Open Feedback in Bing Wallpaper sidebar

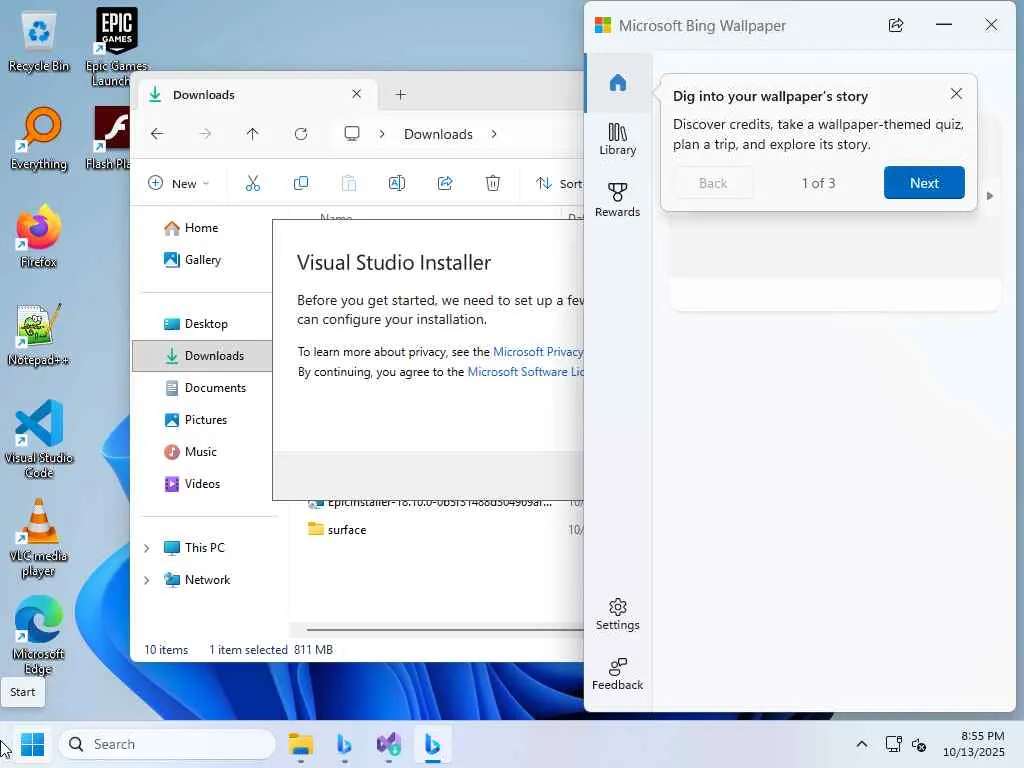click(618, 674)
